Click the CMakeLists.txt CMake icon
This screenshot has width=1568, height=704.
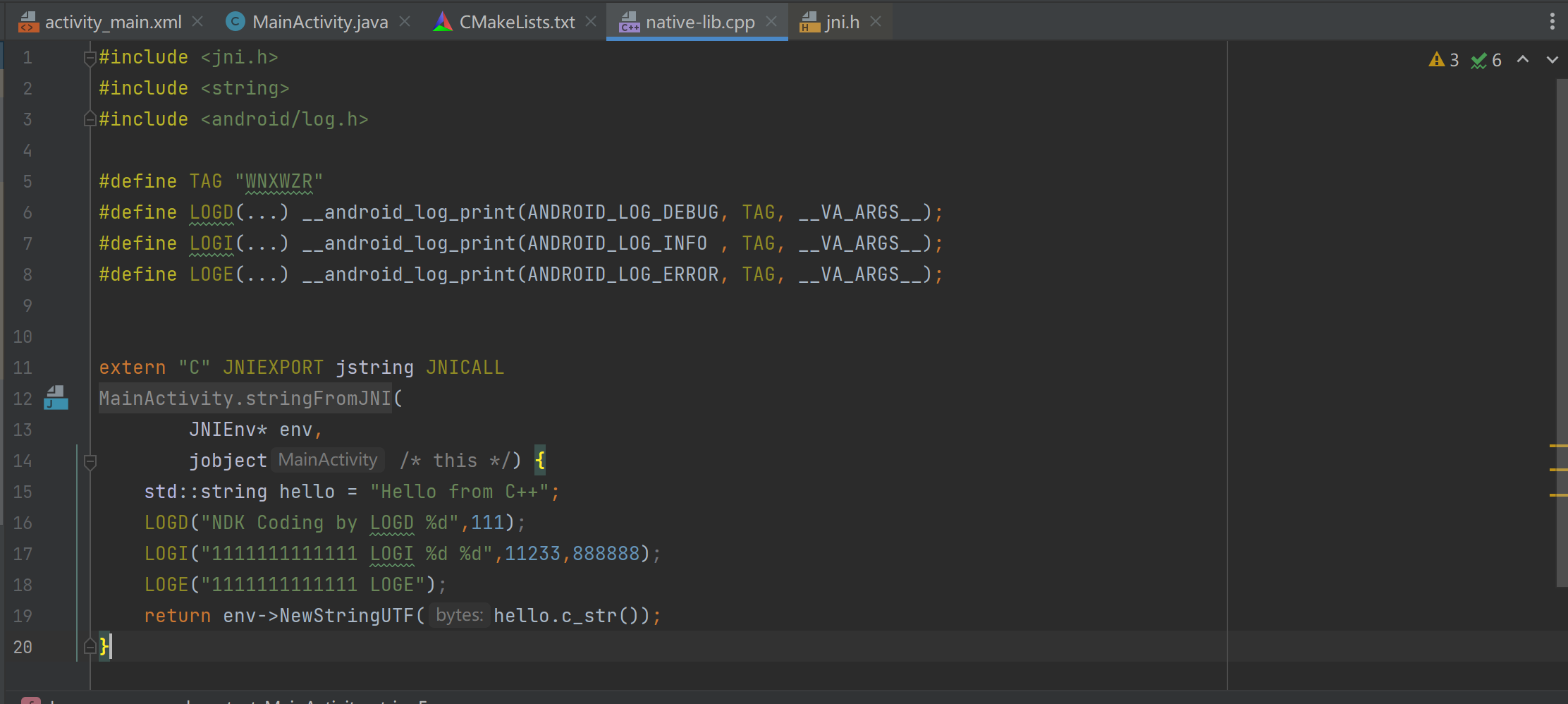click(442, 22)
